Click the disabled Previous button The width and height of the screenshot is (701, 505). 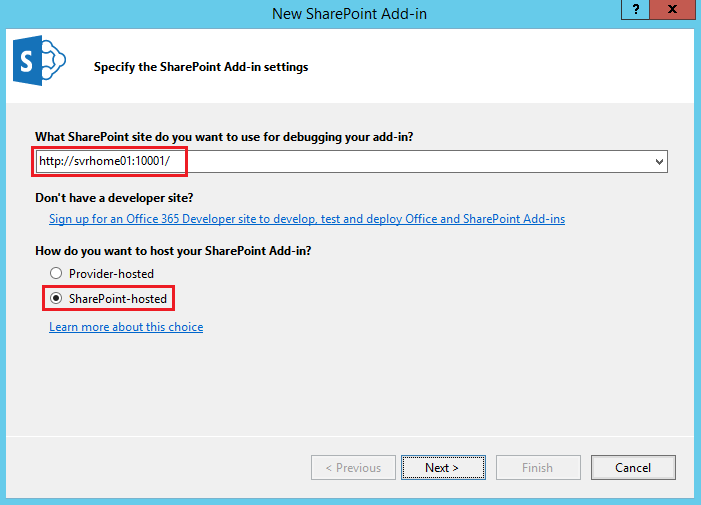click(x=353, y=467)
